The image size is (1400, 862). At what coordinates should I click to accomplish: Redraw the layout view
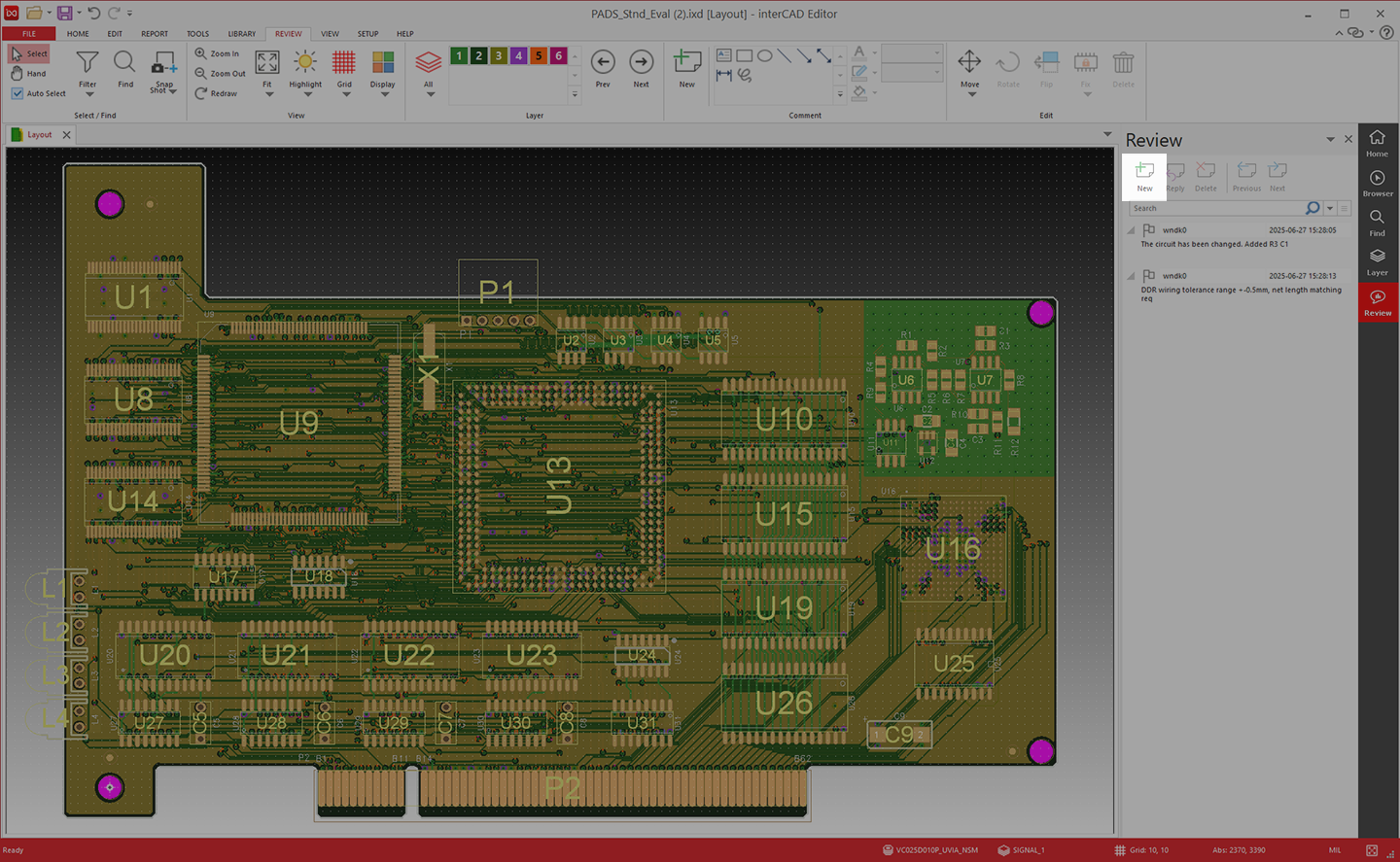[x=216, y=93]
